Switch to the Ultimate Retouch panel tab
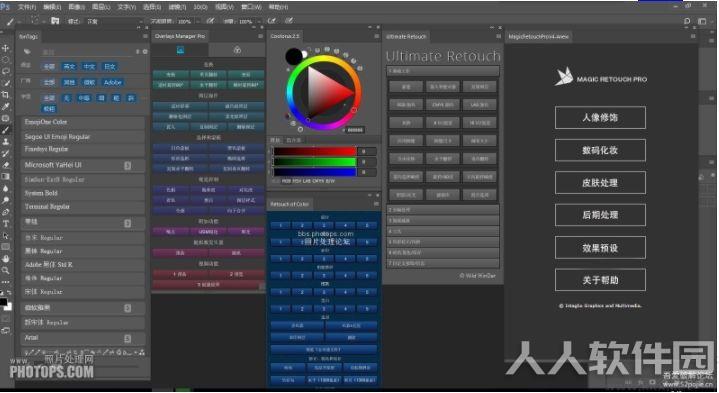This screenshot has width=719, height=393. click(x=406, y=36)
